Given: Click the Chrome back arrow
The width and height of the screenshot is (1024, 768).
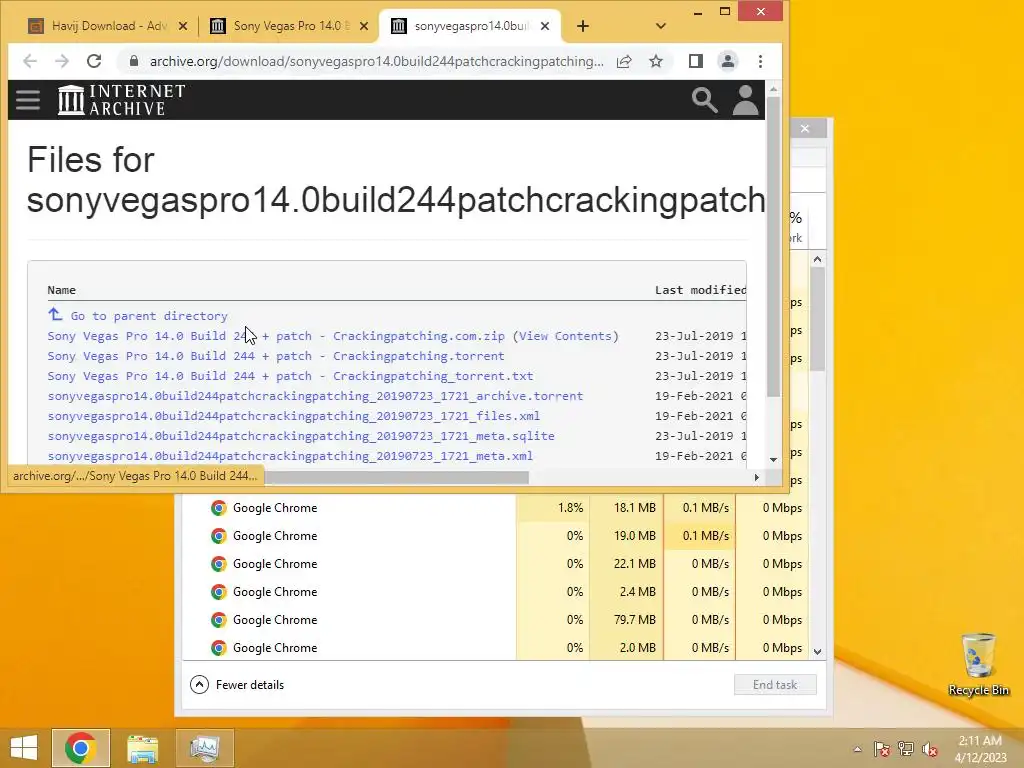Looking at the screenshot, I should tap(30, 61).
